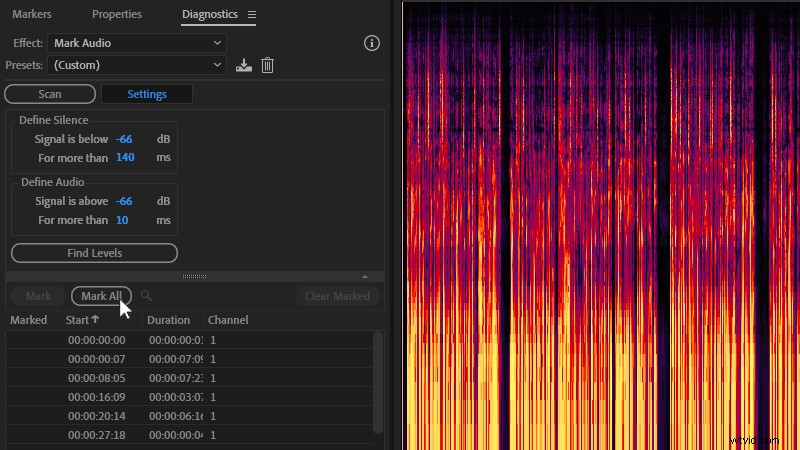Select the Diagnostics tab
This screenshot has height=450, width=800.
pyautogui.click(x=210, y=14)
